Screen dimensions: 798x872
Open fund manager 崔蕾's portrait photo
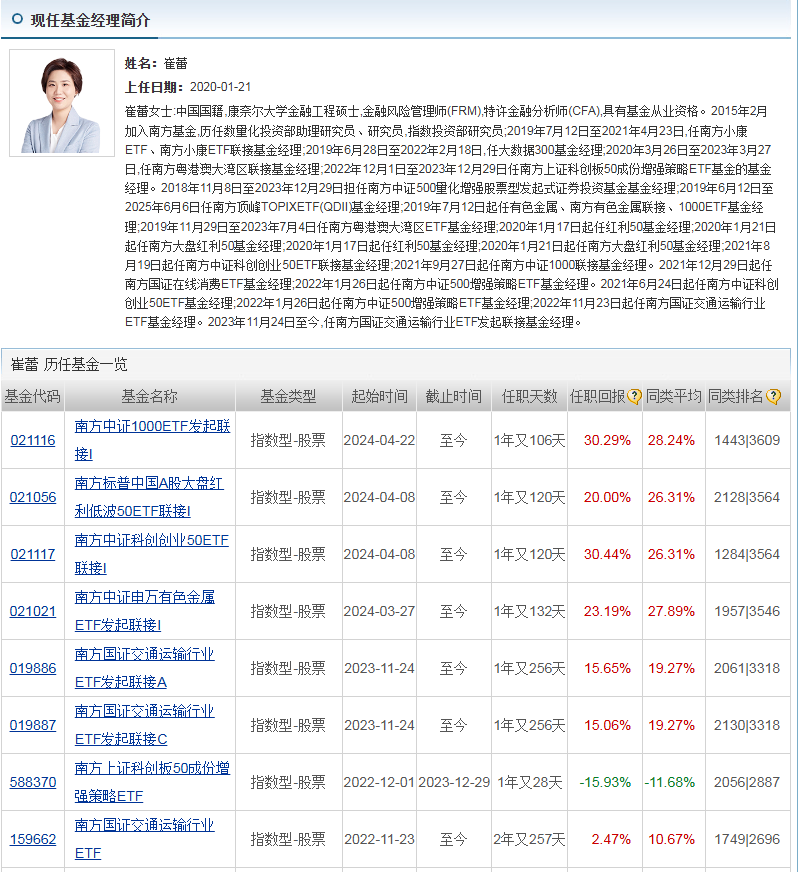[x=62, y=103]
